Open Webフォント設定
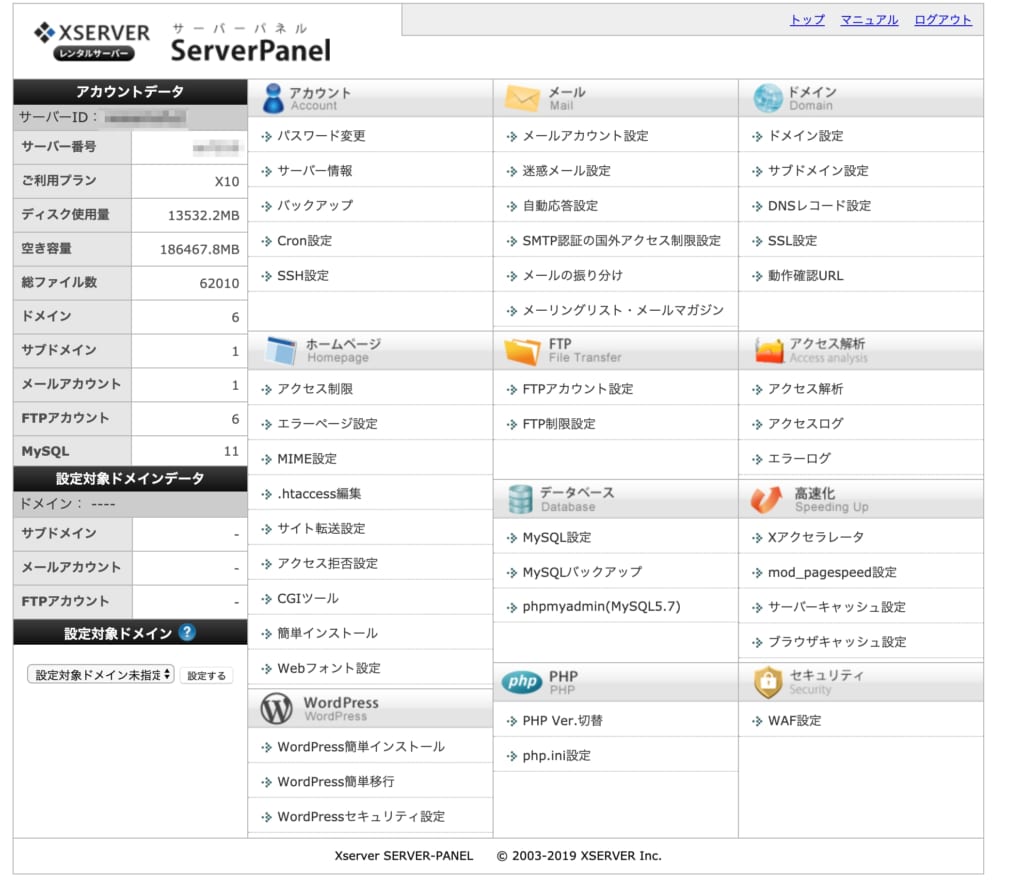 click(328, 668)
